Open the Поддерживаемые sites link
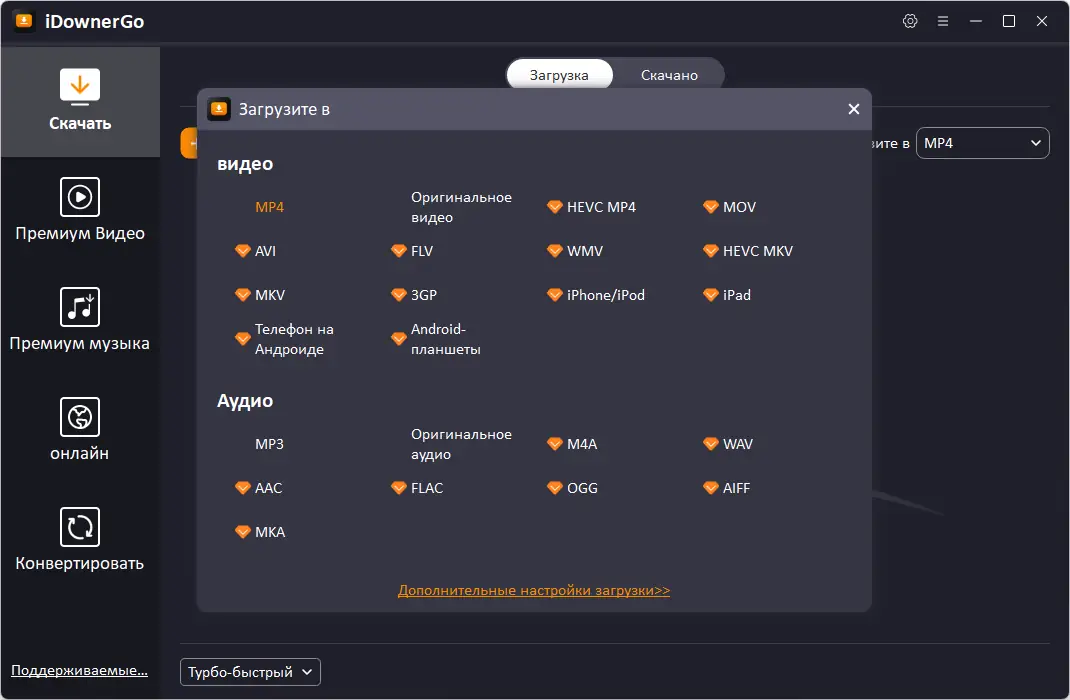 [79, 670]
